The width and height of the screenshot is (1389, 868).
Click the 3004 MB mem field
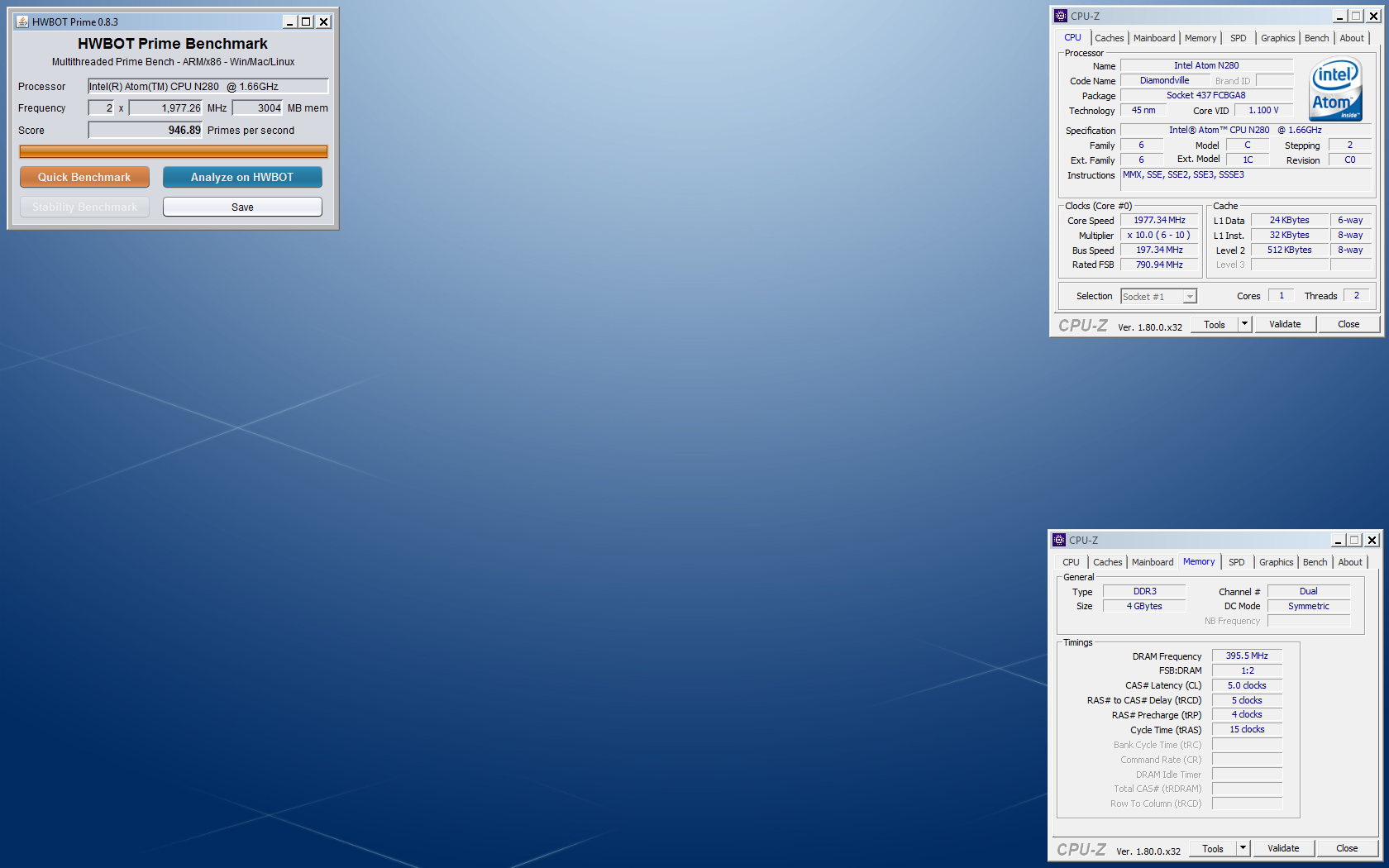click(258, 107)
